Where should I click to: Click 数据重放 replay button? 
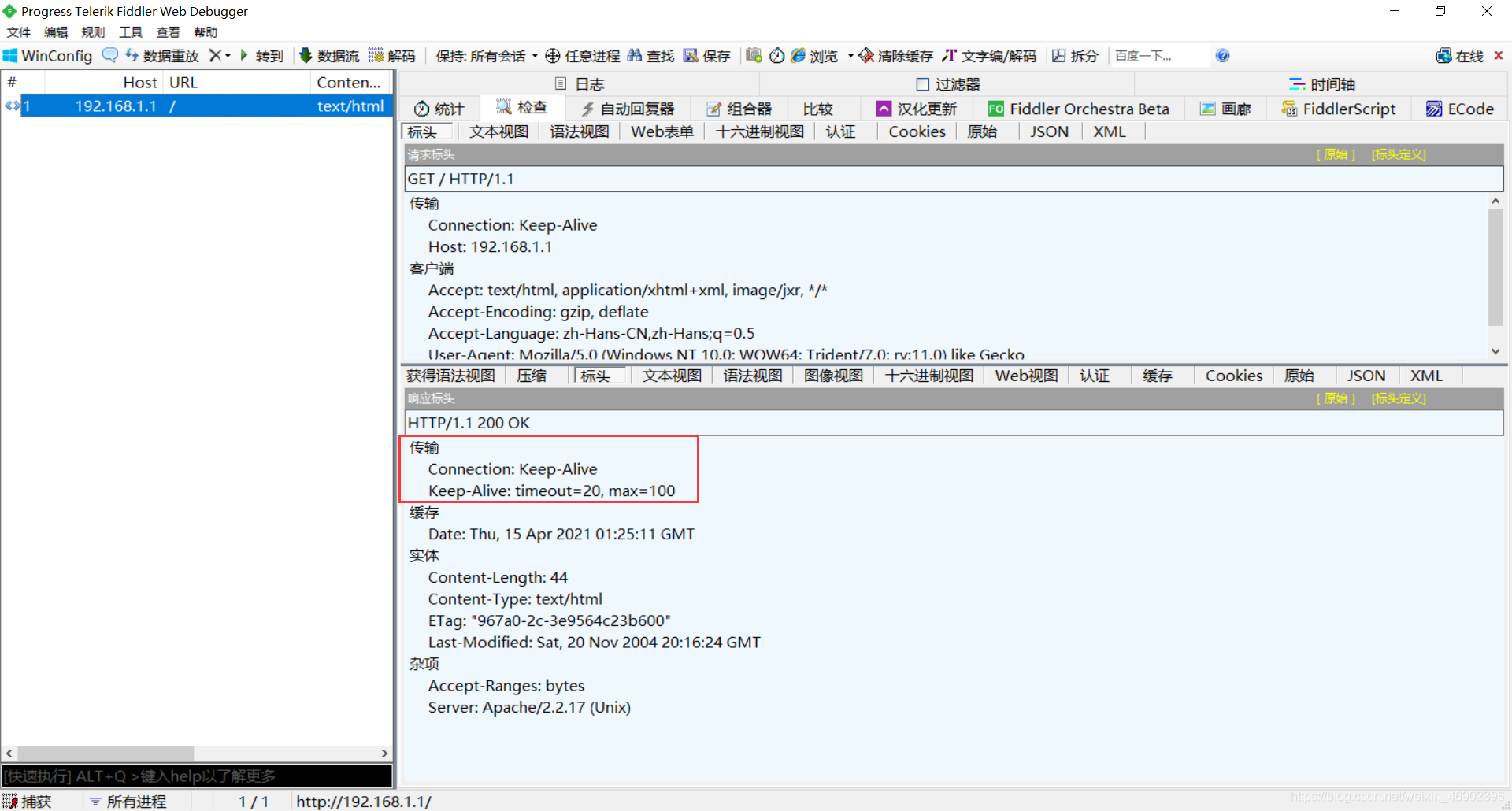(x=162, y=56)
